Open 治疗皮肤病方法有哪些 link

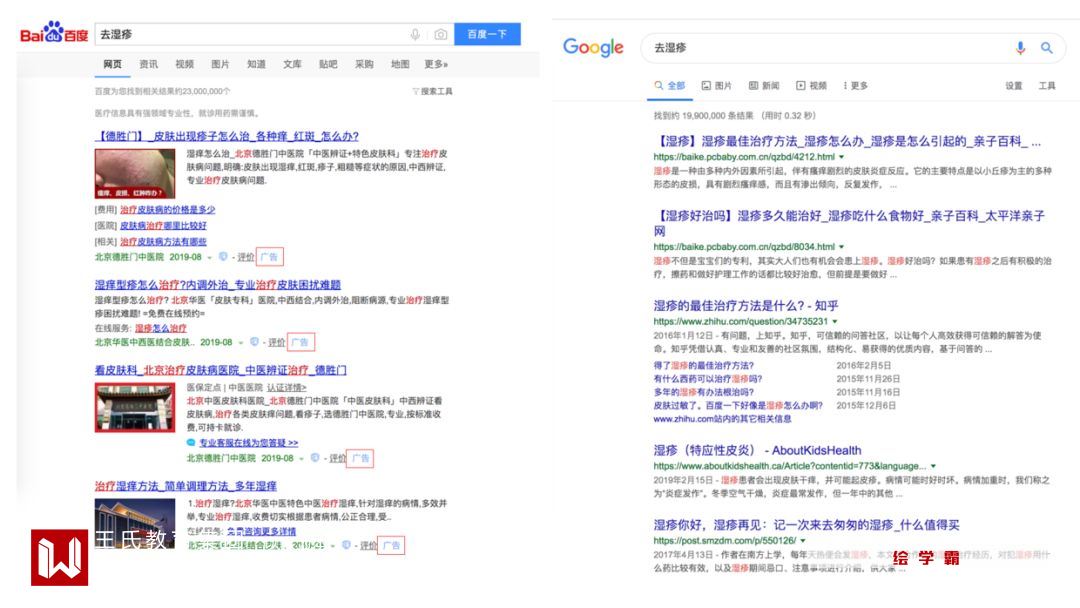163,242
